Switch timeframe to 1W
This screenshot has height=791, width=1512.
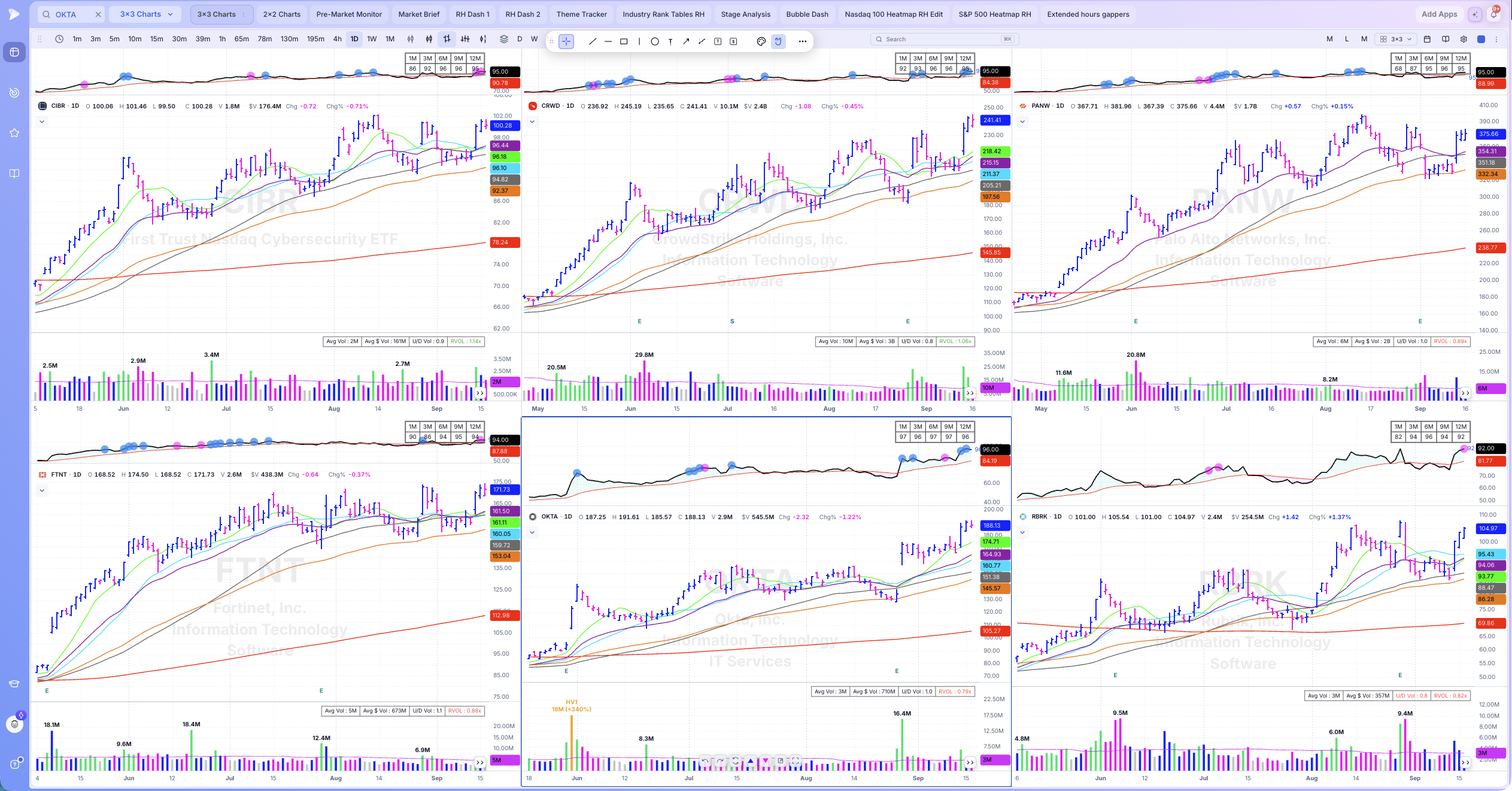[372, 39]
